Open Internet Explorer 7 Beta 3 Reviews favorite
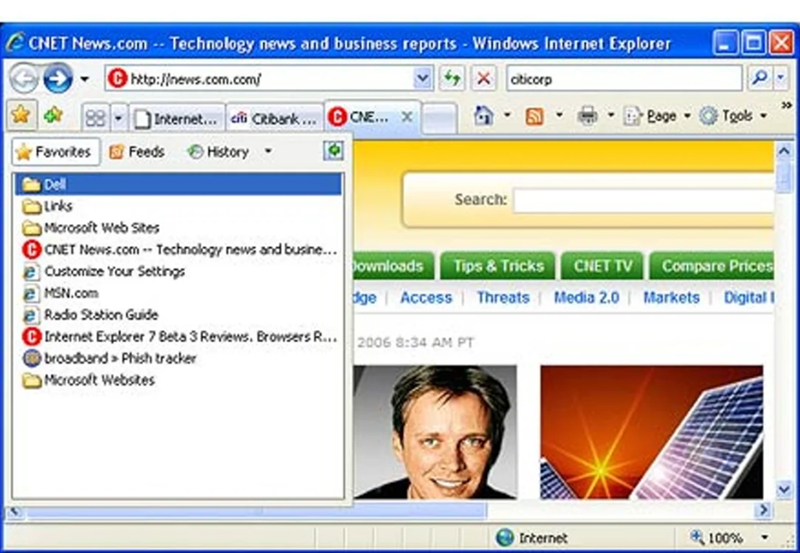The image size is (800, 553). coord(178,337)
